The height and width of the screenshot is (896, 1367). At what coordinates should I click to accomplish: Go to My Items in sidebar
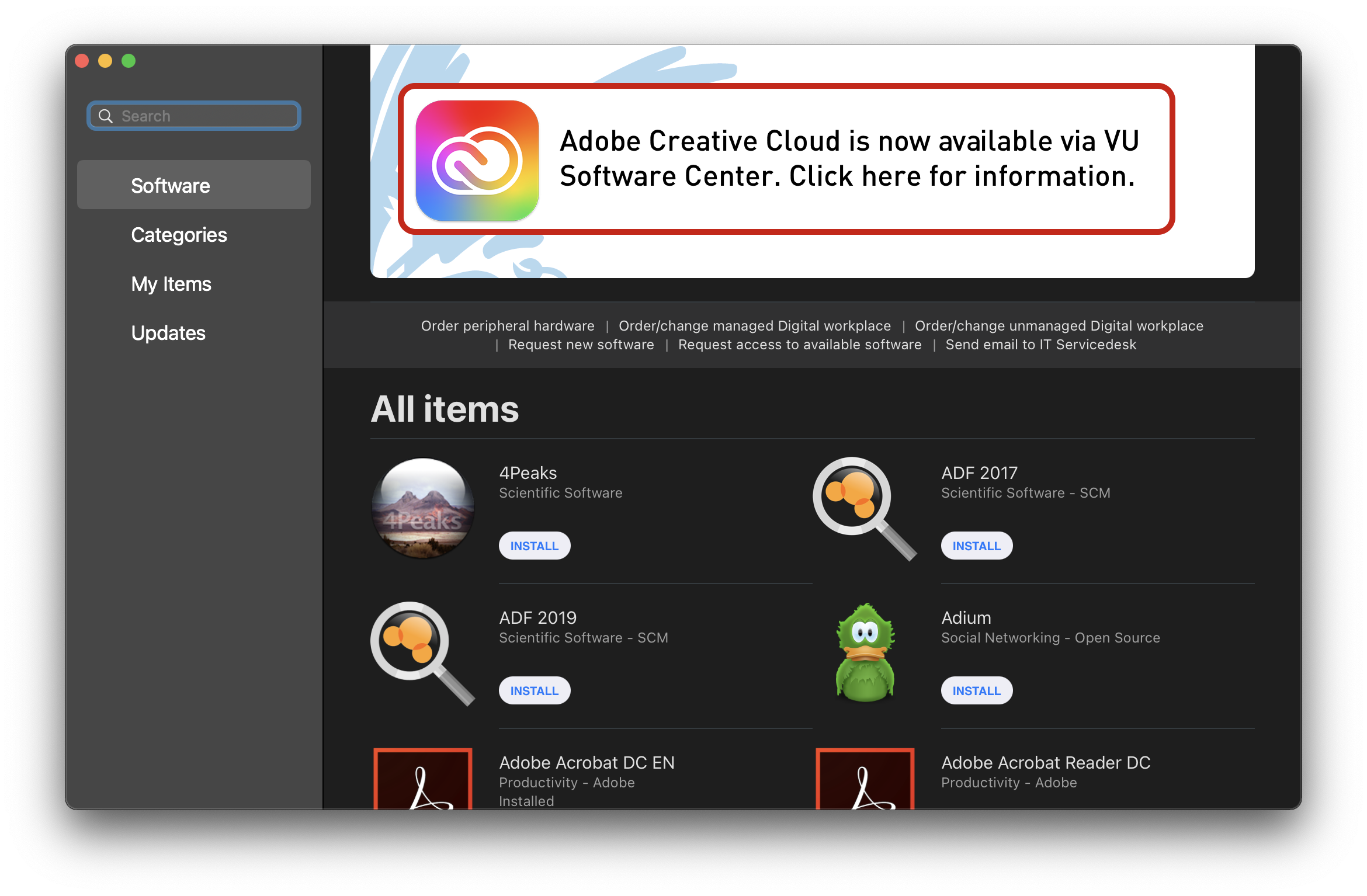point(171,284)
